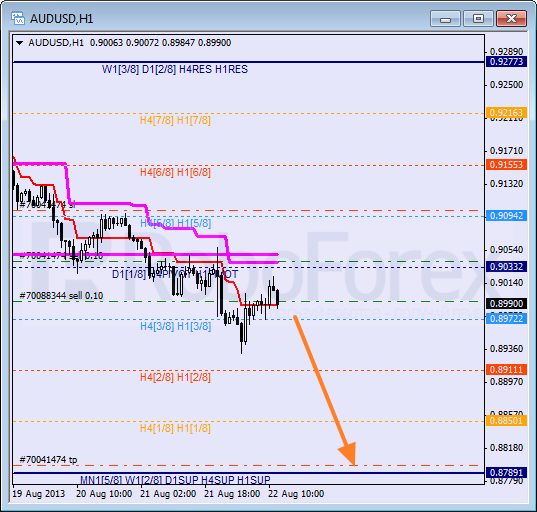This screenshot has height=512, width=537.
Task: Select the H4[2/8] H1[2/8] level label
Action: [x=175, y=377]
